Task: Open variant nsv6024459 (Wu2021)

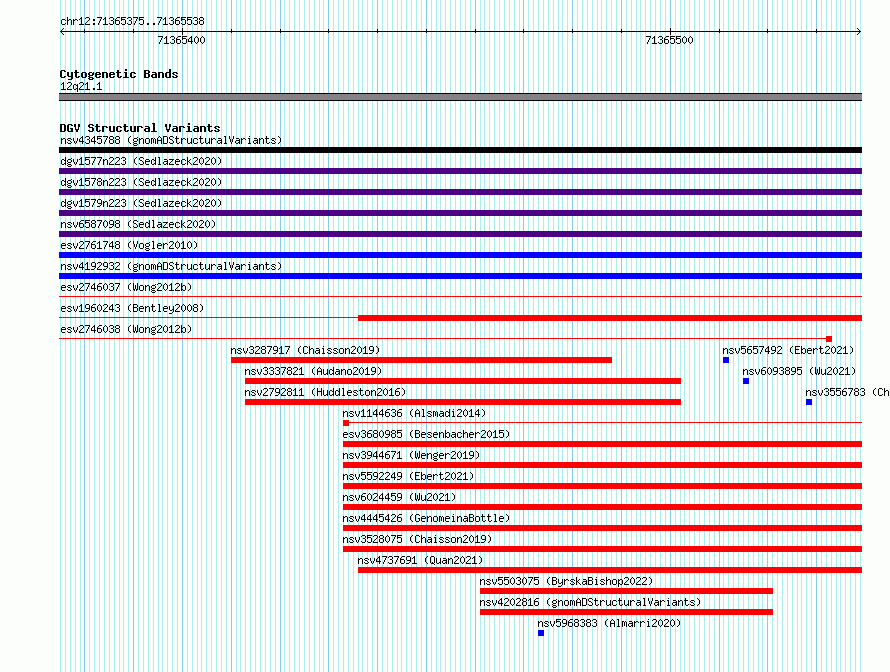Action: [399, 497]
